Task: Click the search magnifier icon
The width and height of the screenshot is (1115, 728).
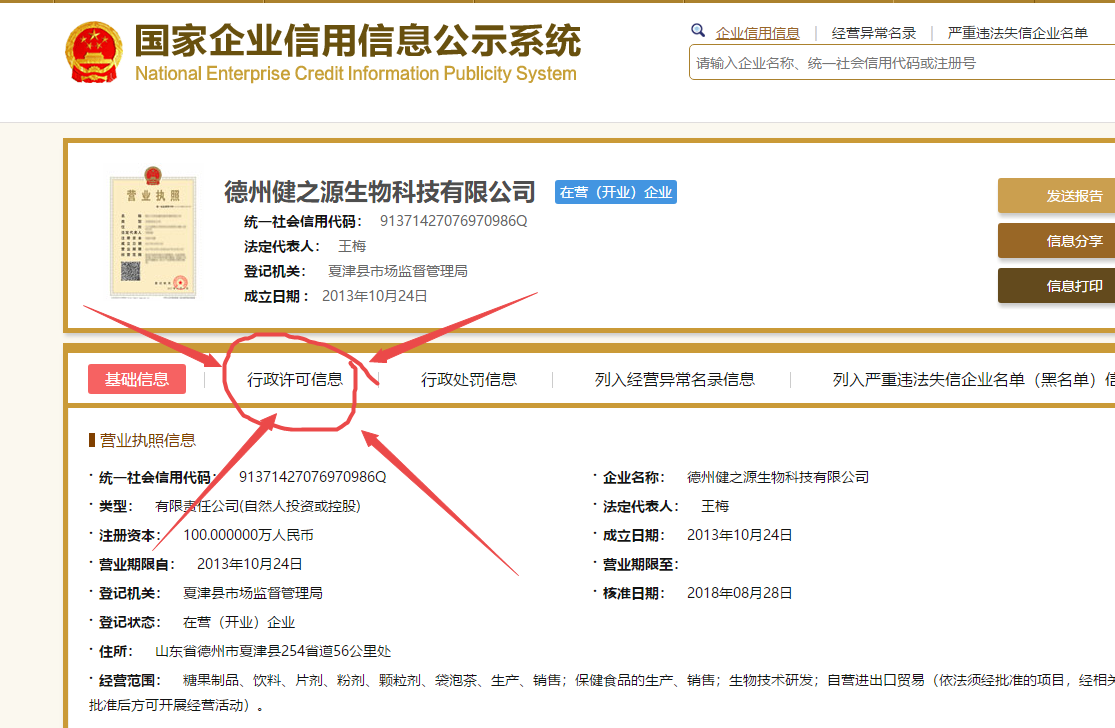Action: click(698, 31)
